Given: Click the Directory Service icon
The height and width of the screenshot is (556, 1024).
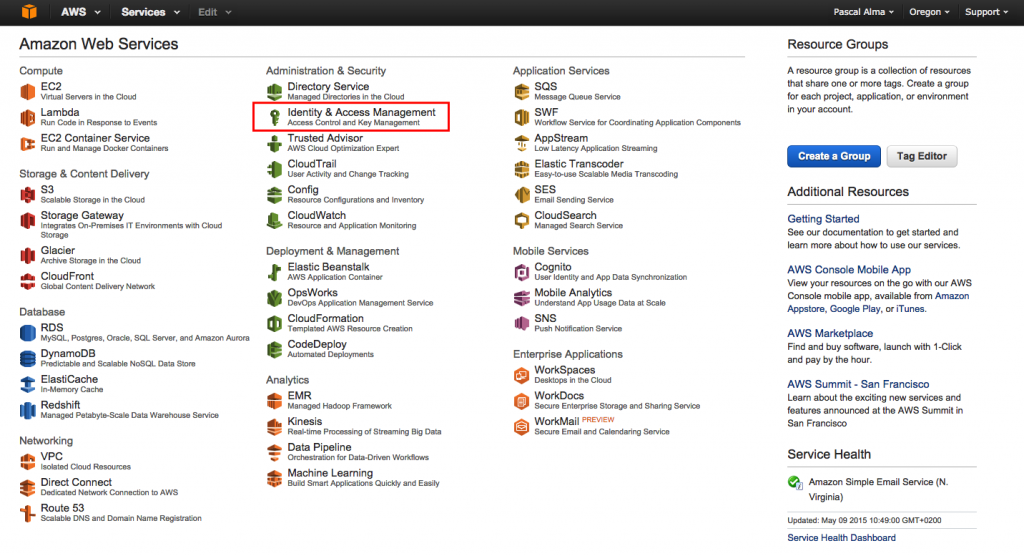Looking at the screenshot, I should (x=274, y=91).
